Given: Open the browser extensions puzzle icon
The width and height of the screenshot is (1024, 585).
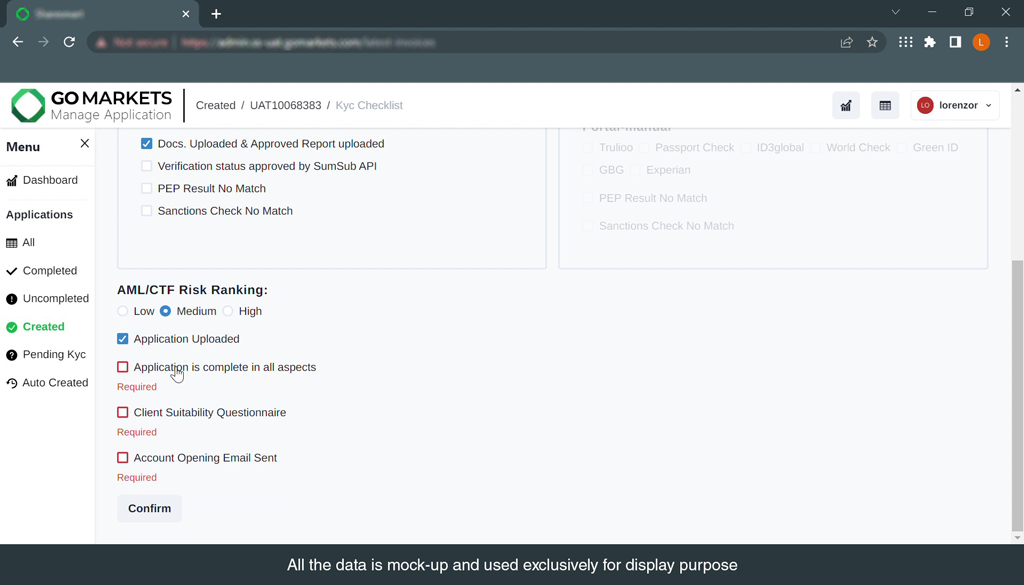Looking at the screenshot, I should 930,42.
